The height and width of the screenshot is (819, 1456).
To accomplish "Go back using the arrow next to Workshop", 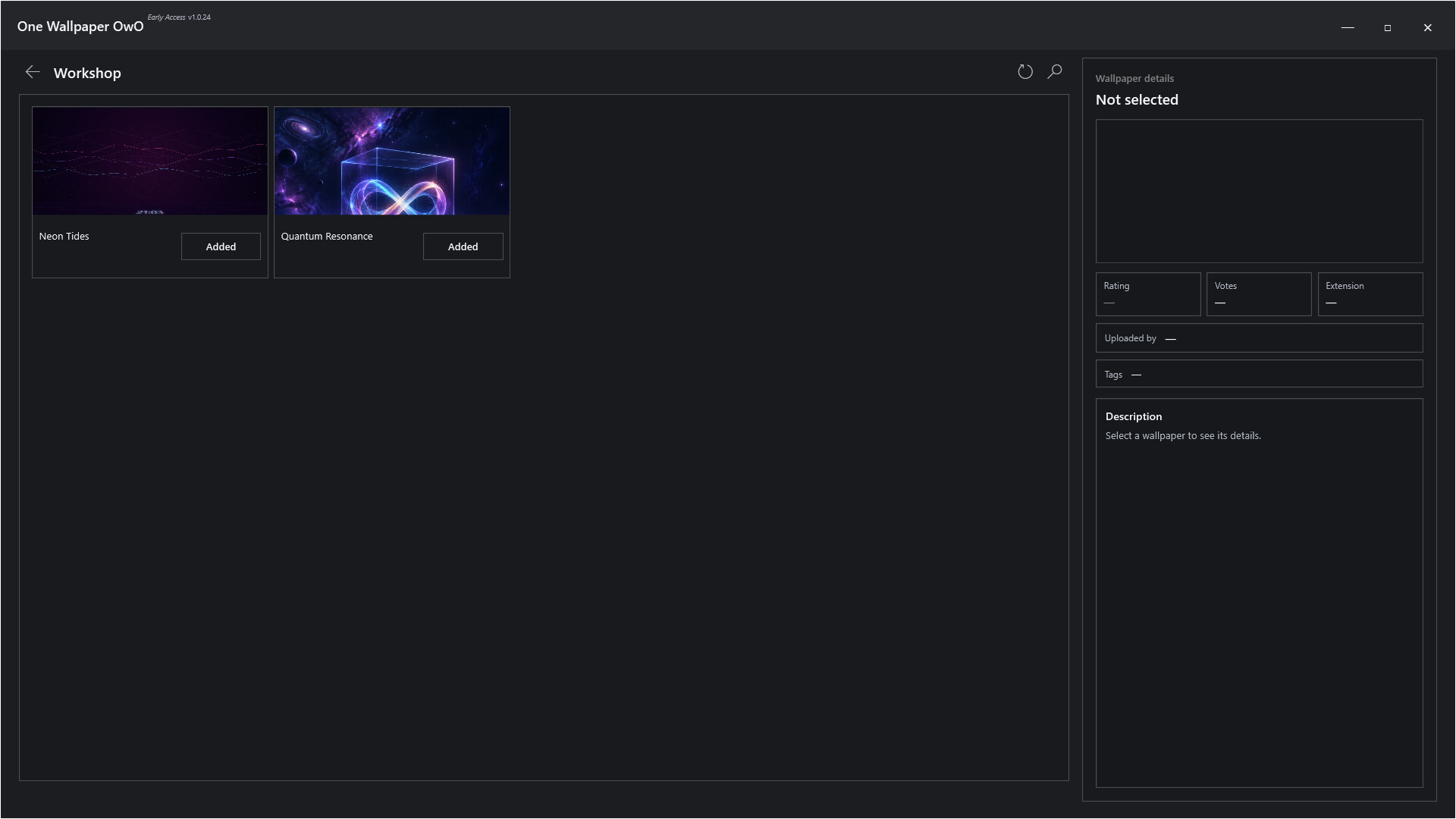I will 33,72.
